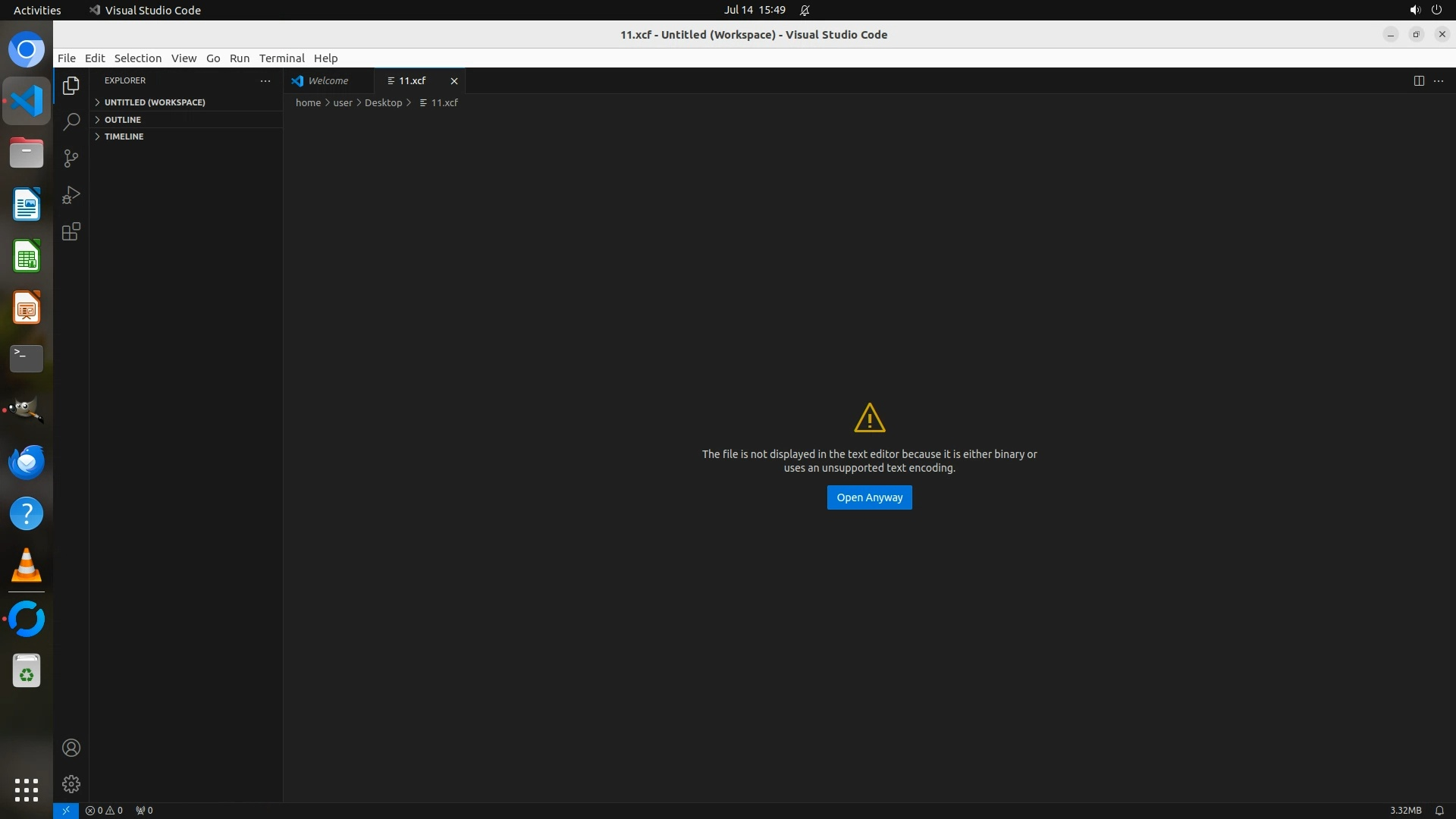The height and width of the screenshot is (819, 1456).
Task: Open the Source Control view icon
Action: tap(71, 158)
